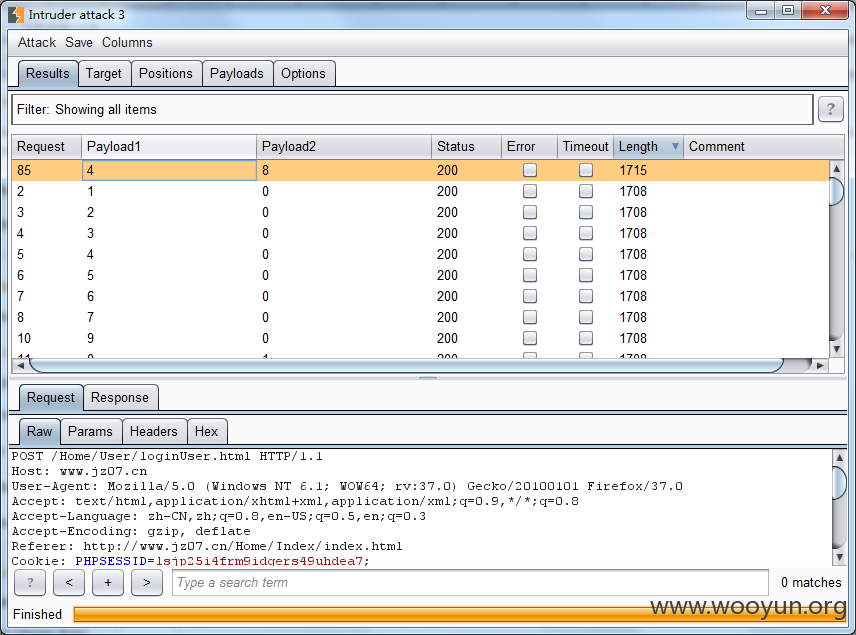Viewport: 856px width, 635px height.
Task: Click results table scroll up arrow
Action: coord(836,168)
